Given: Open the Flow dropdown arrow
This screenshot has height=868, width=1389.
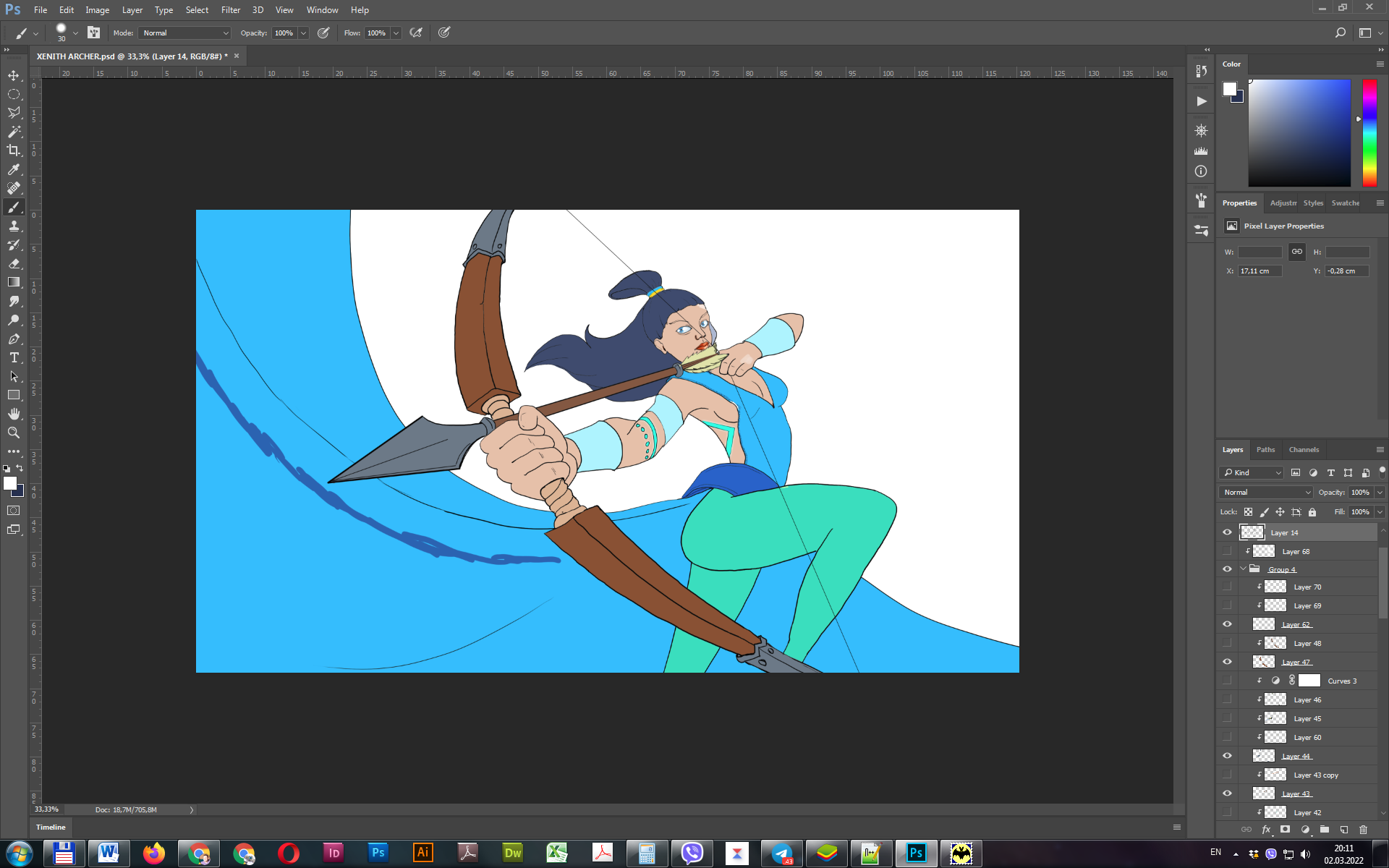Looking at the screenshot, I should (x=396, y=33).
